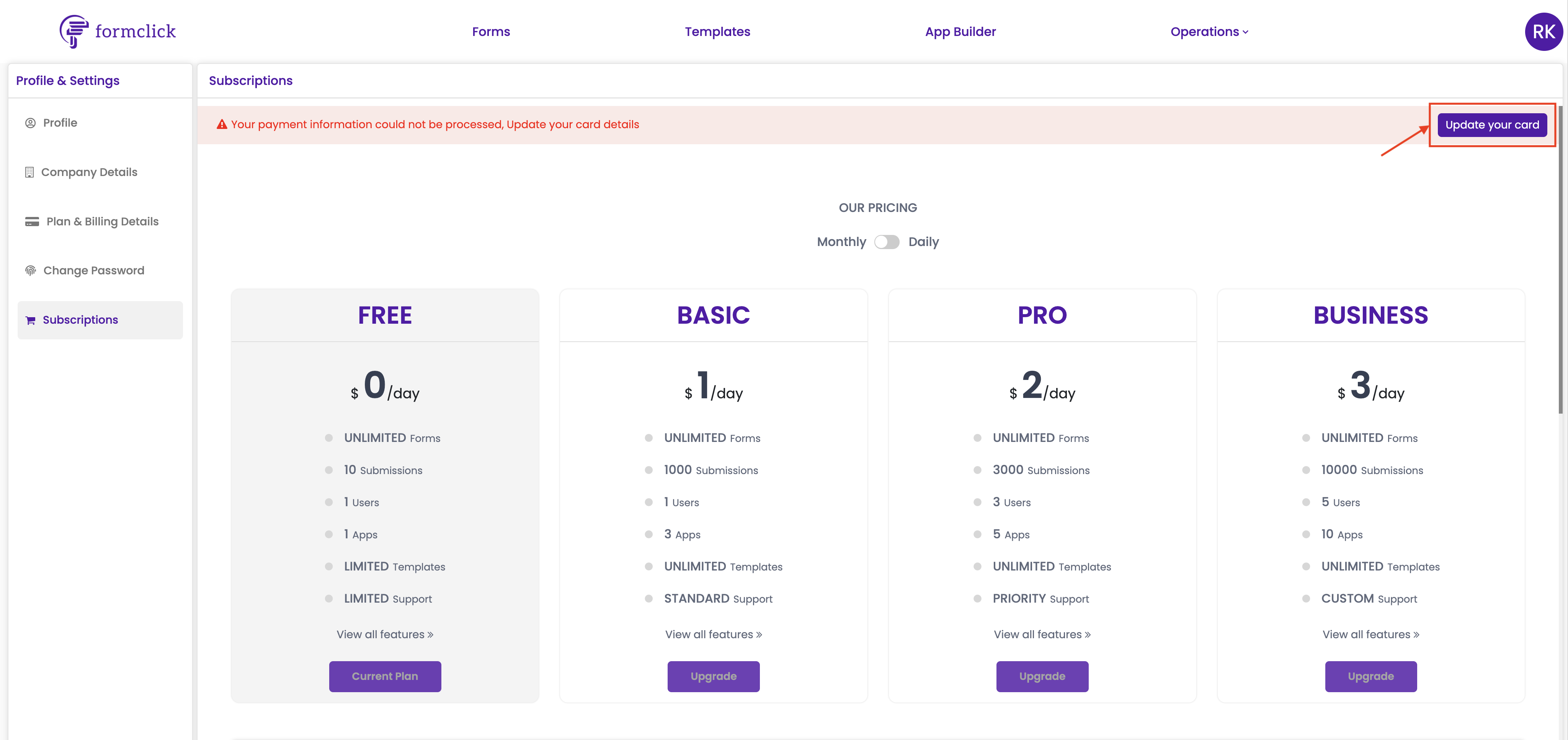
Task: Click '5 Users' in BUSINESS plan
Action: [1340, 502]
